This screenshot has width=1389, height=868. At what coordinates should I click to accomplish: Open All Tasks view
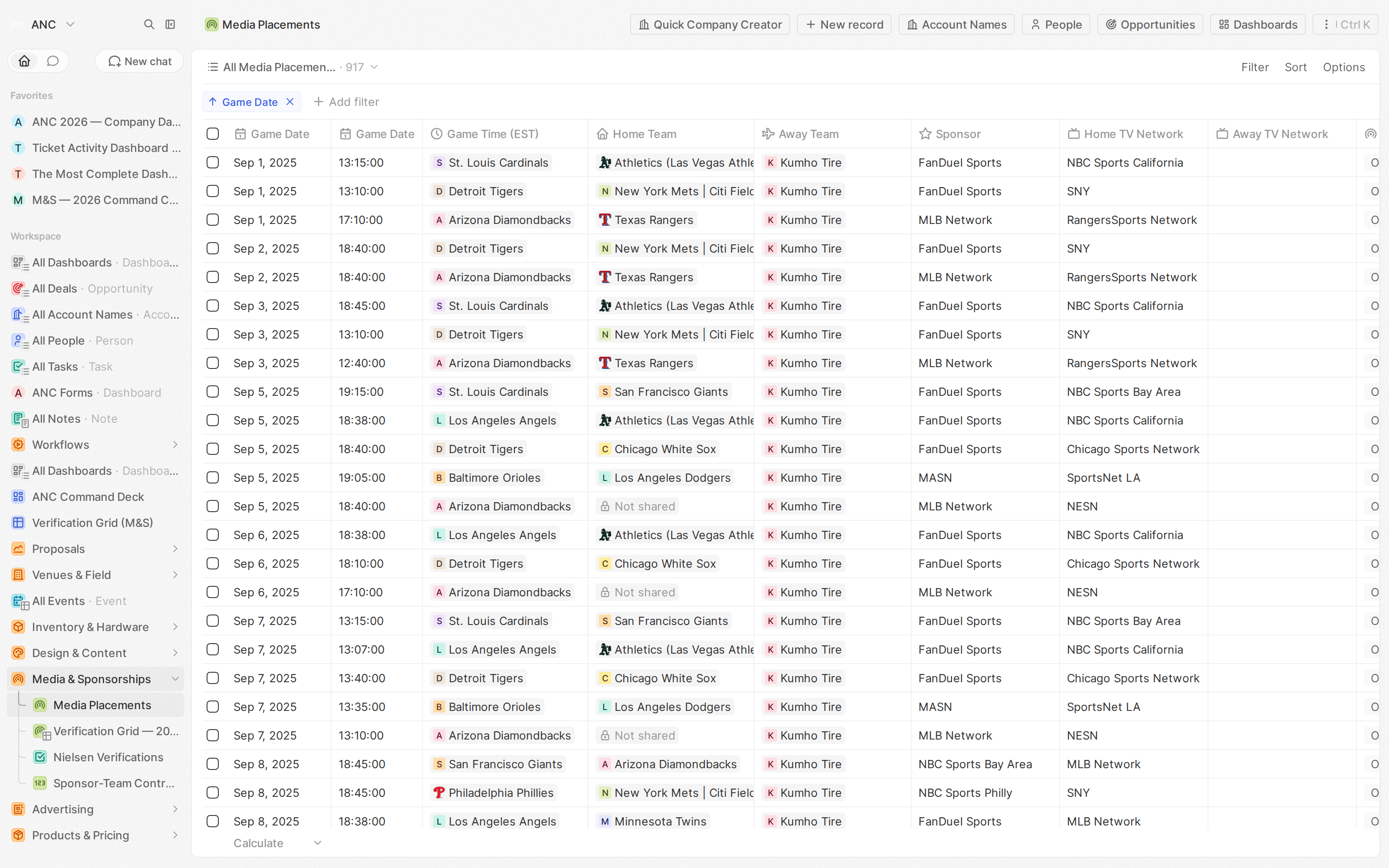(x=96, y=366)
